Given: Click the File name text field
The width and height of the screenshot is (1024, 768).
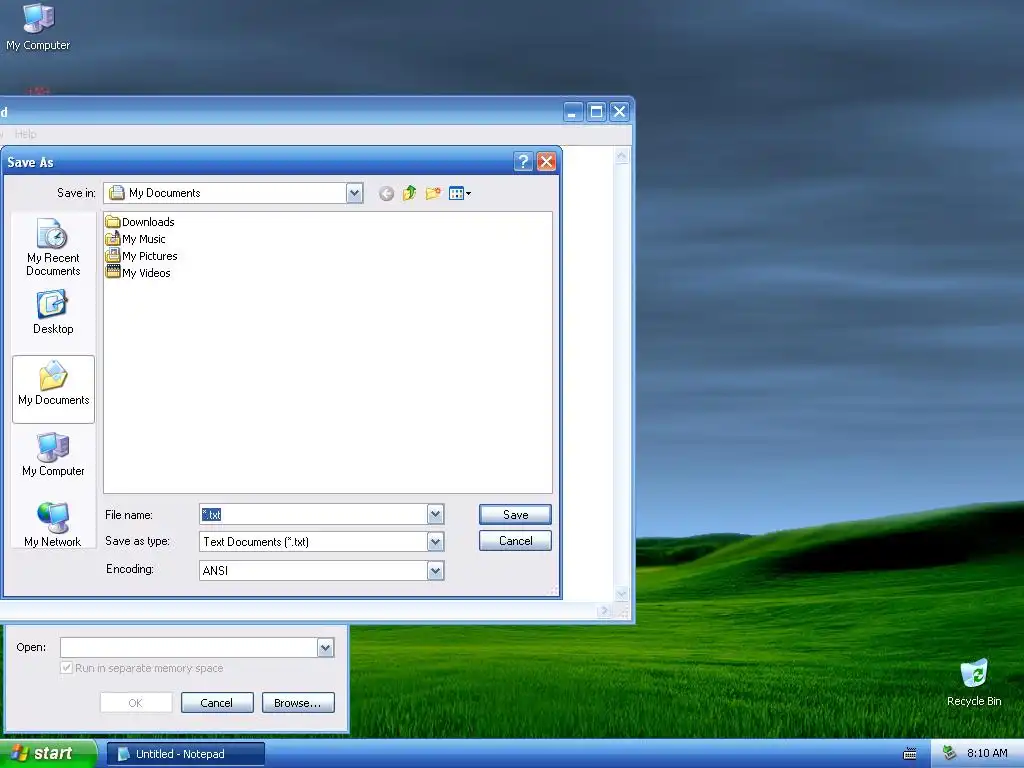Looking at the screenshot, I should pos(313,515).
